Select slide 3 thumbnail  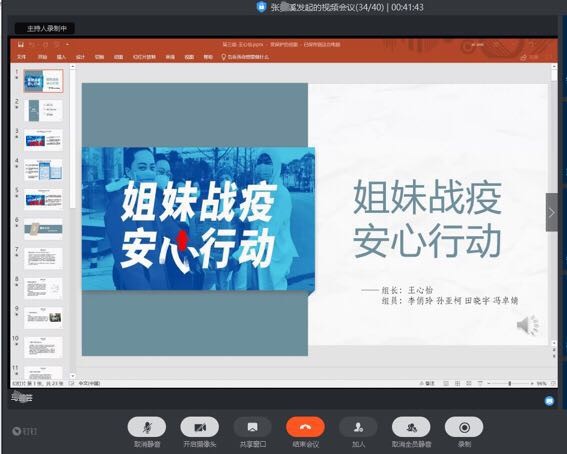[43, 140]
